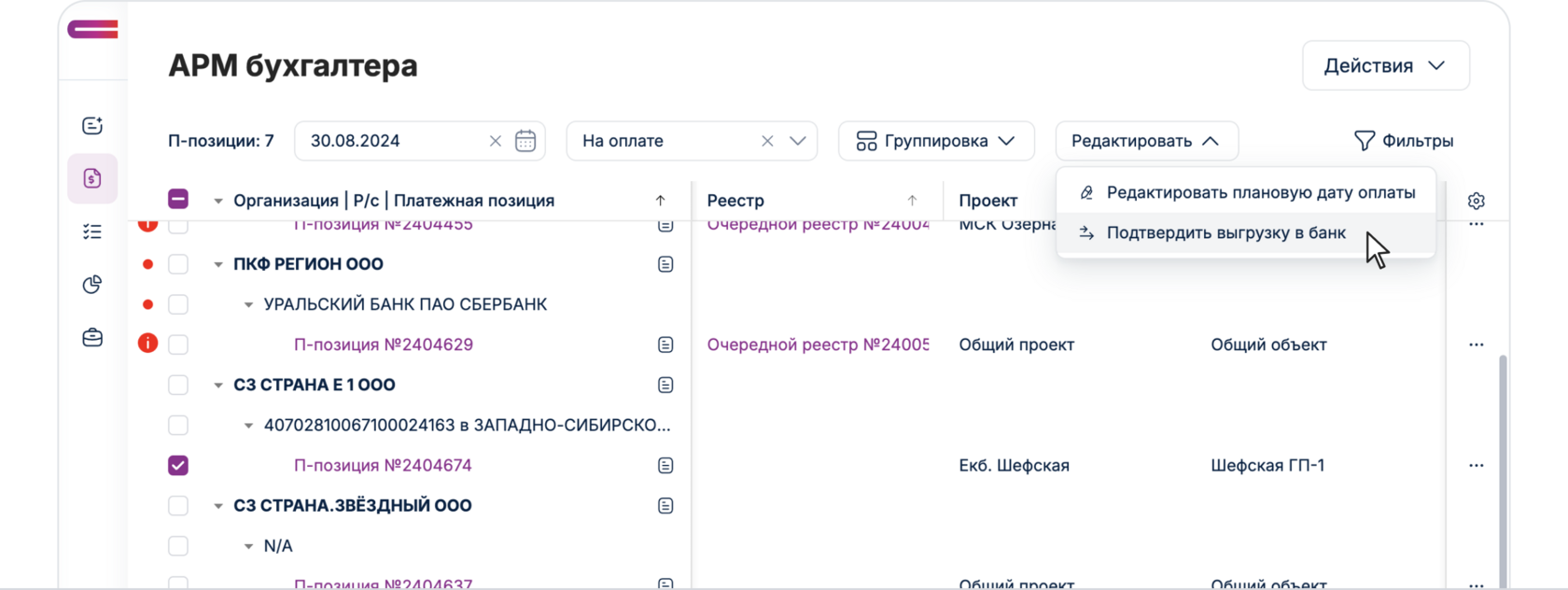The image size is (1568, 590).
Task: Expand the Действия dropdown
Action: pyautogui.click(x=1385, y=65)
